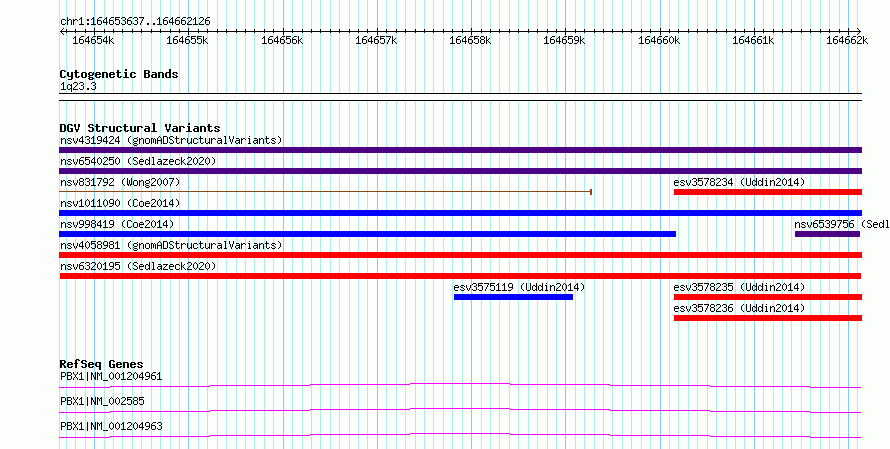Click the esv3578235 Uddin2014 red bar
This screenshot has width=890, height=449.
coord(768,297)
